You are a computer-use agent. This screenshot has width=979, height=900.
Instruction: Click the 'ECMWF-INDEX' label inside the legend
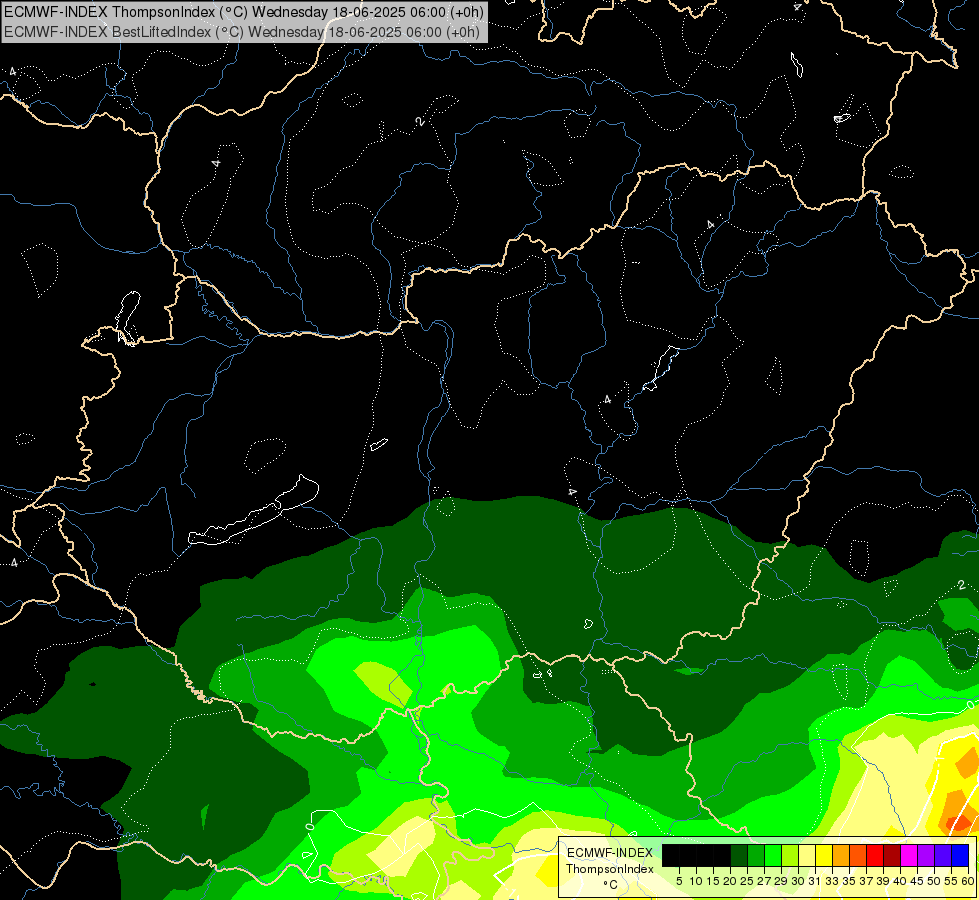610,853
